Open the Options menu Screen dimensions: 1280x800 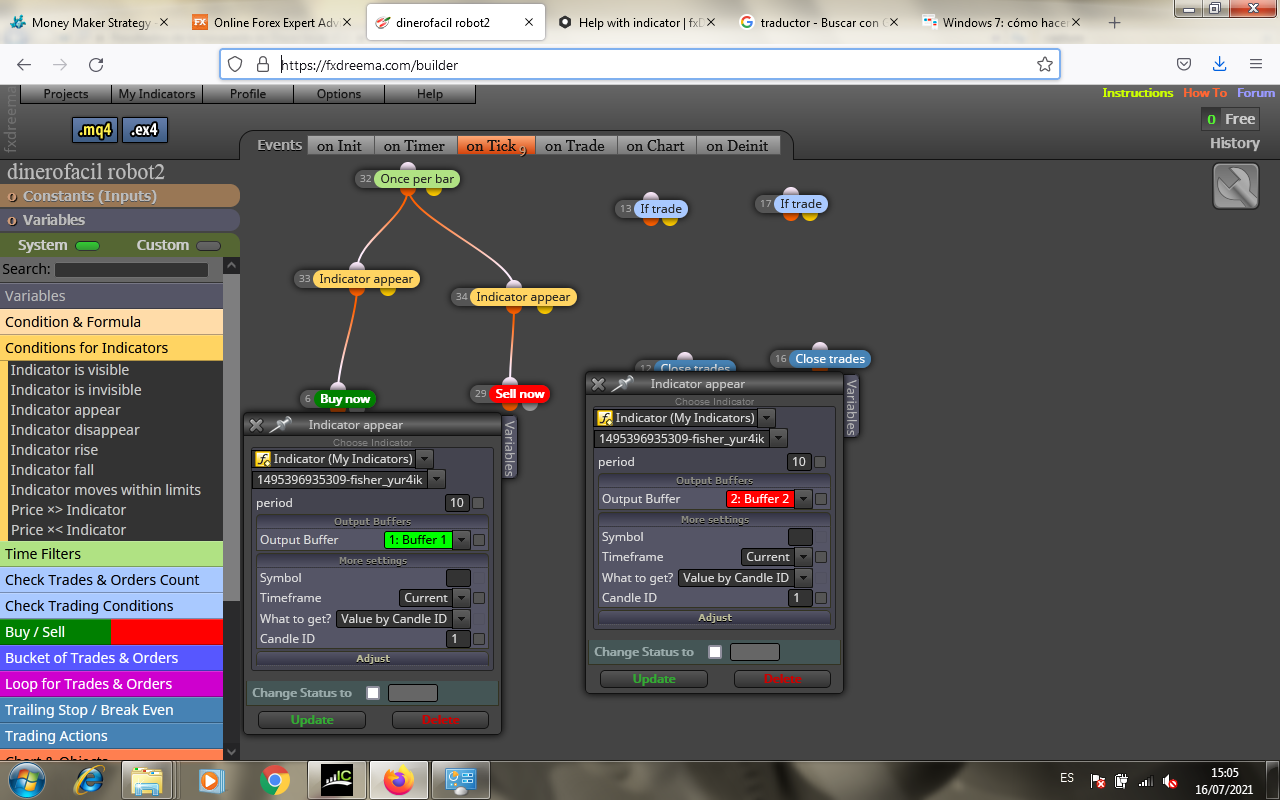[x=339, y=94]
